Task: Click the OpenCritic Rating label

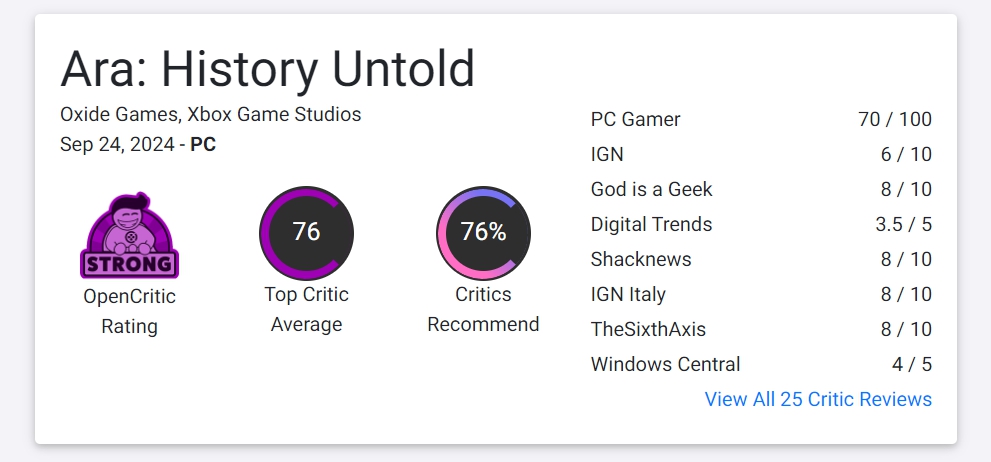Action: [130, 312]
